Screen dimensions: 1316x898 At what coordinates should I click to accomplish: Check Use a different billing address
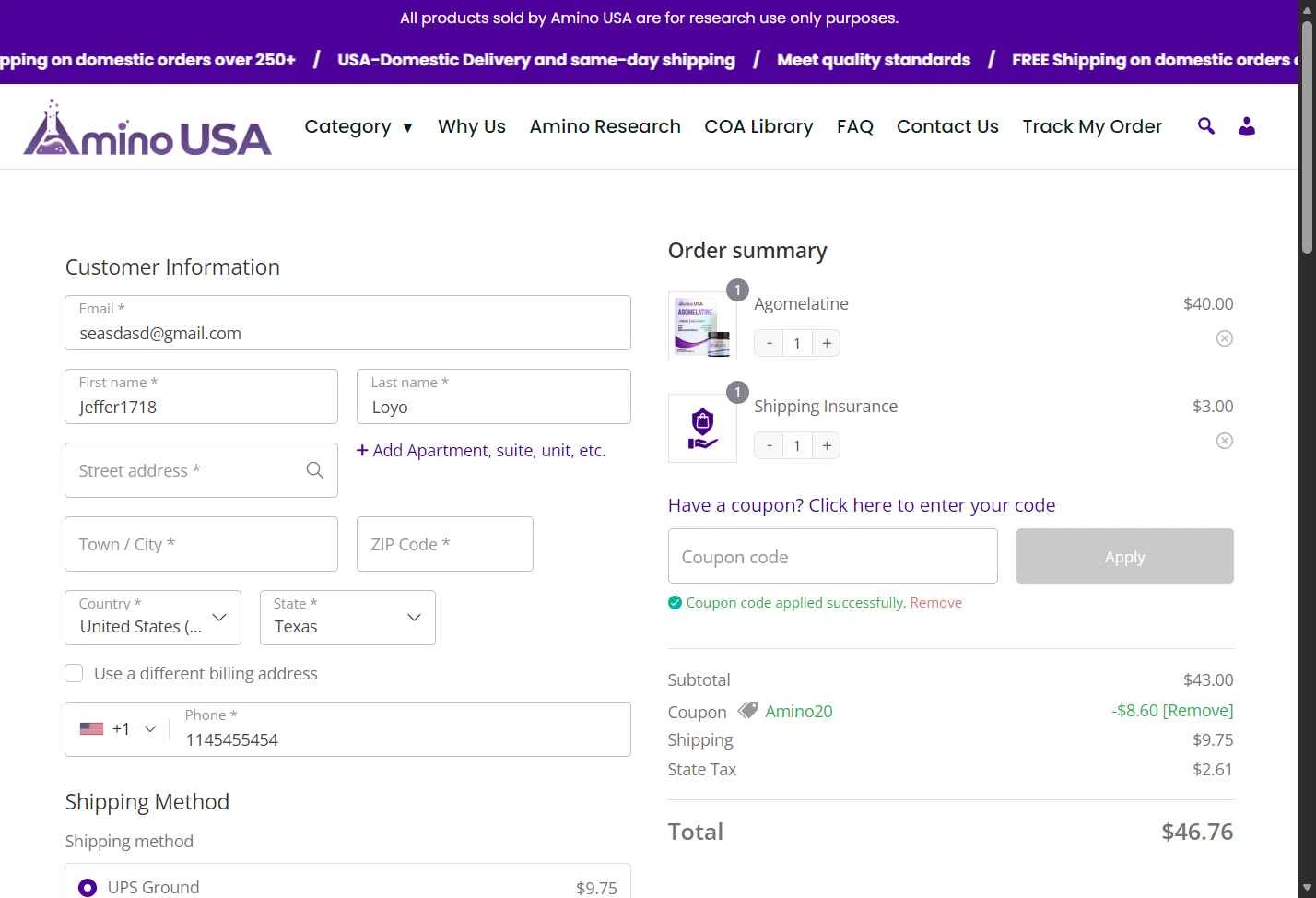(x=74, y=673)
